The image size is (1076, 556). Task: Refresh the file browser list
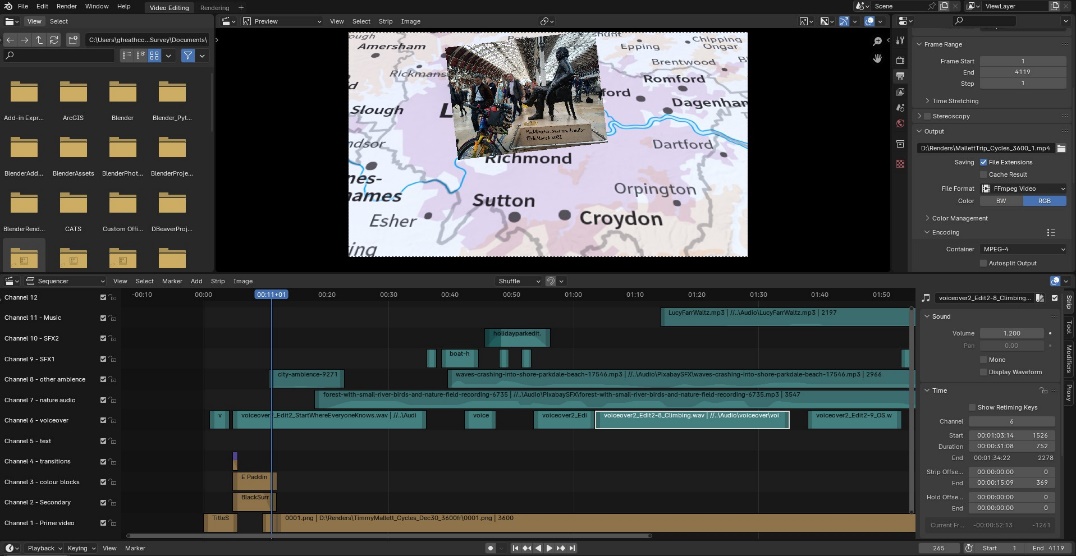[x=54, y=40]
